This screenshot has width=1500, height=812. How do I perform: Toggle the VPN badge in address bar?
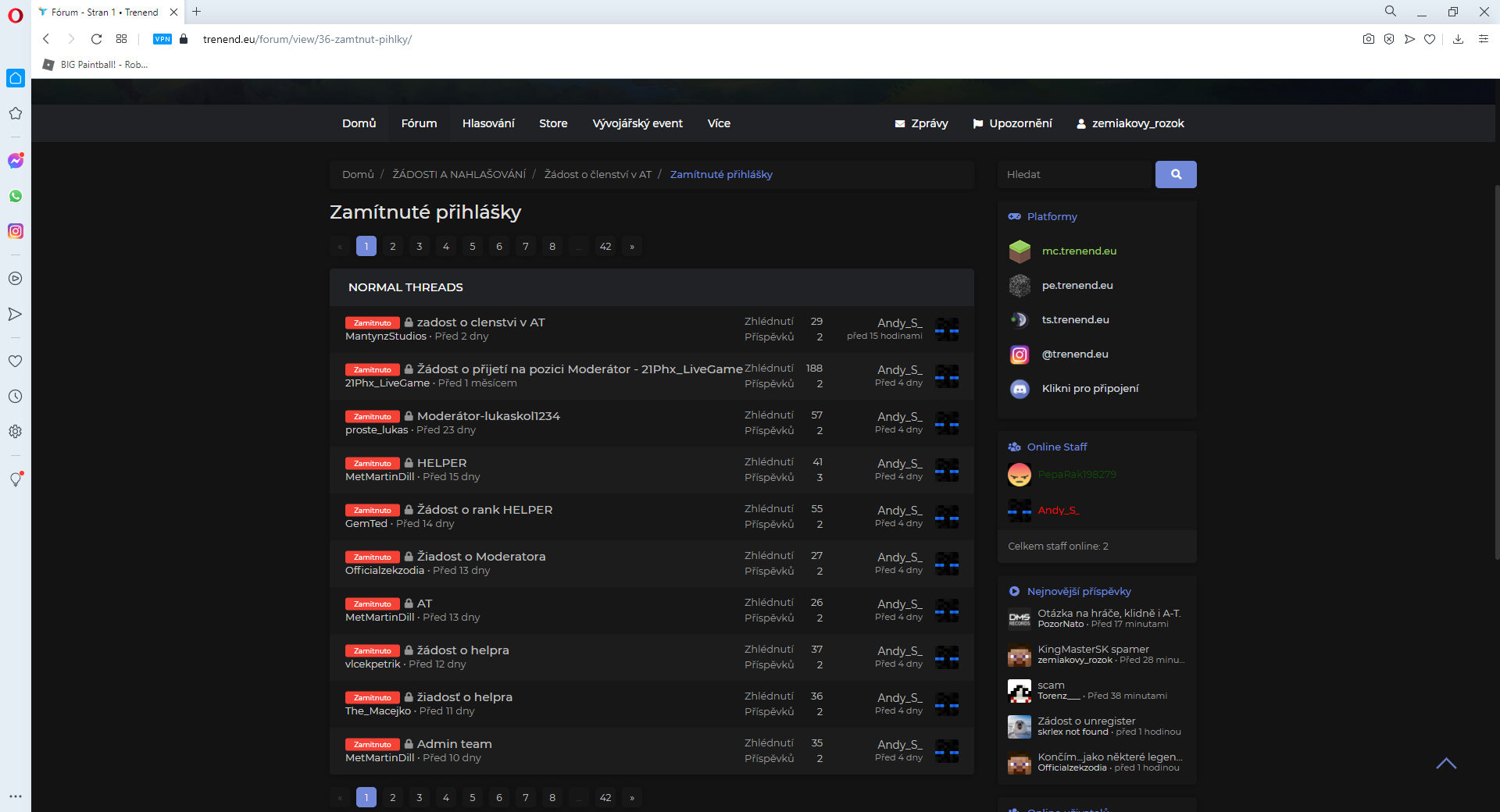162,39
